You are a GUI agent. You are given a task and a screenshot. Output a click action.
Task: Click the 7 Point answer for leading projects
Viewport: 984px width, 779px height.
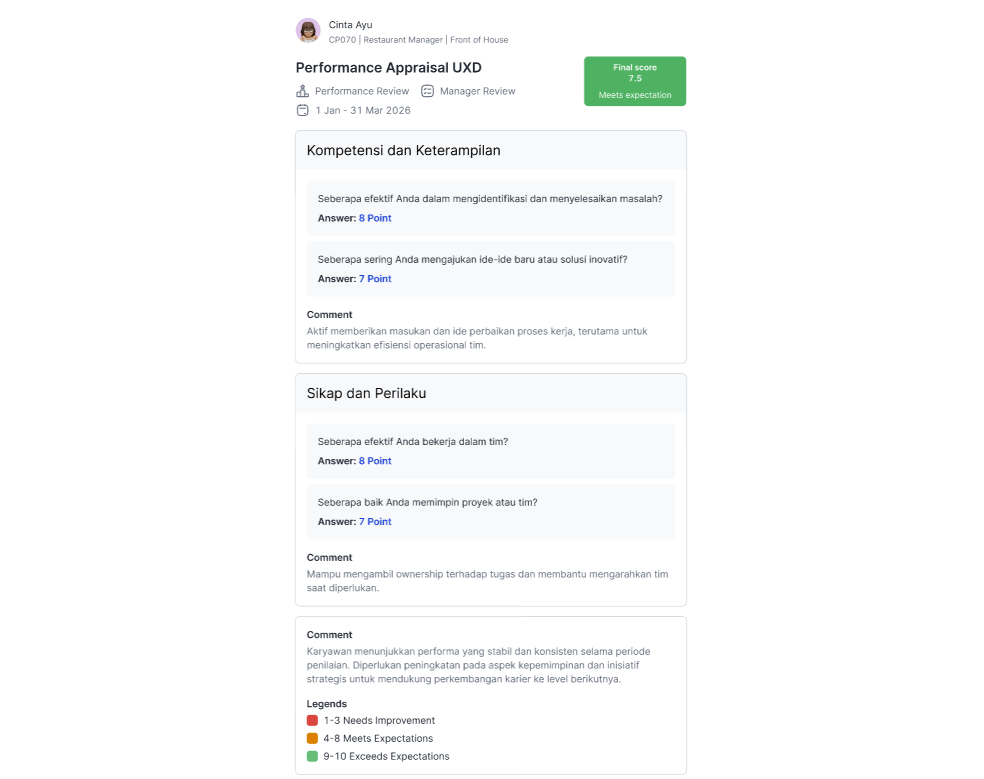(x=375, y=522)
